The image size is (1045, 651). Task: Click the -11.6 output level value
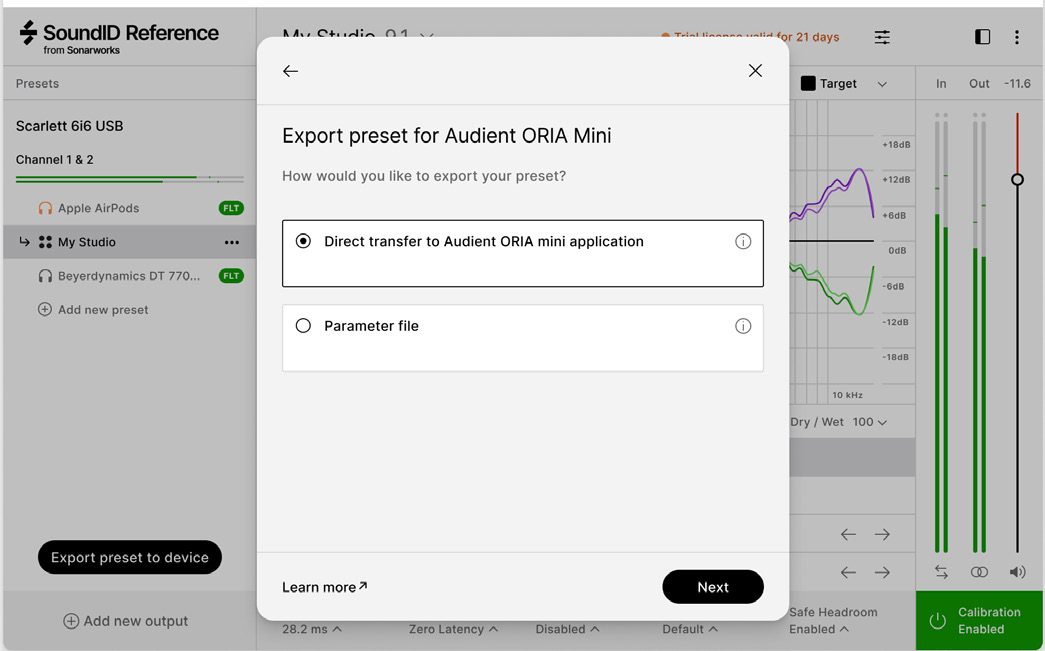click(1017, 84)
